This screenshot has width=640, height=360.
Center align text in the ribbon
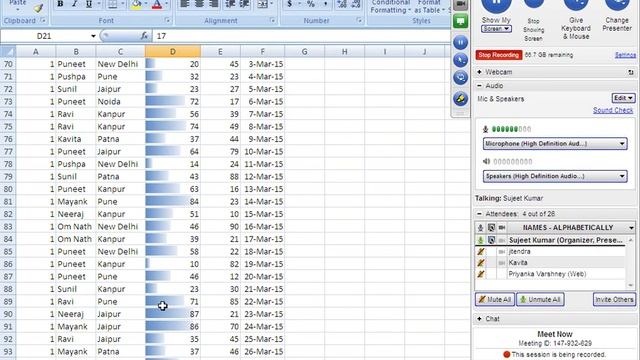199,4
